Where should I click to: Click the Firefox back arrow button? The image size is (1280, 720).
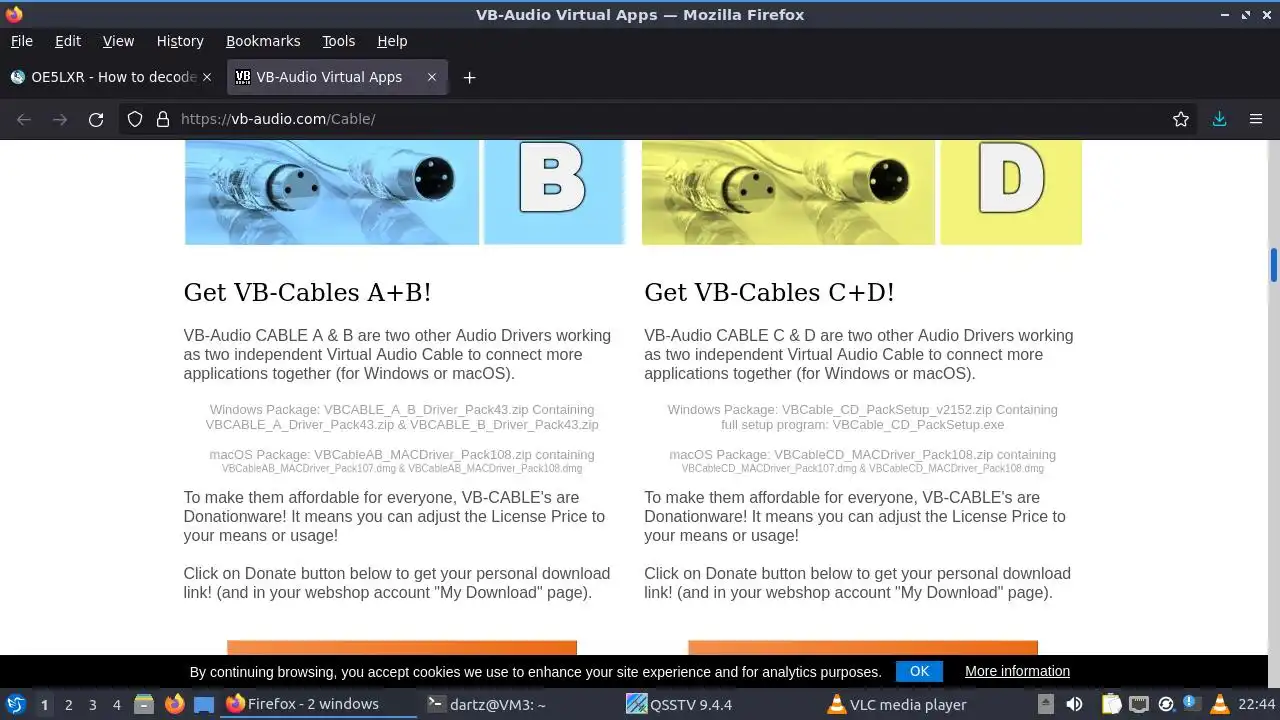24,119
